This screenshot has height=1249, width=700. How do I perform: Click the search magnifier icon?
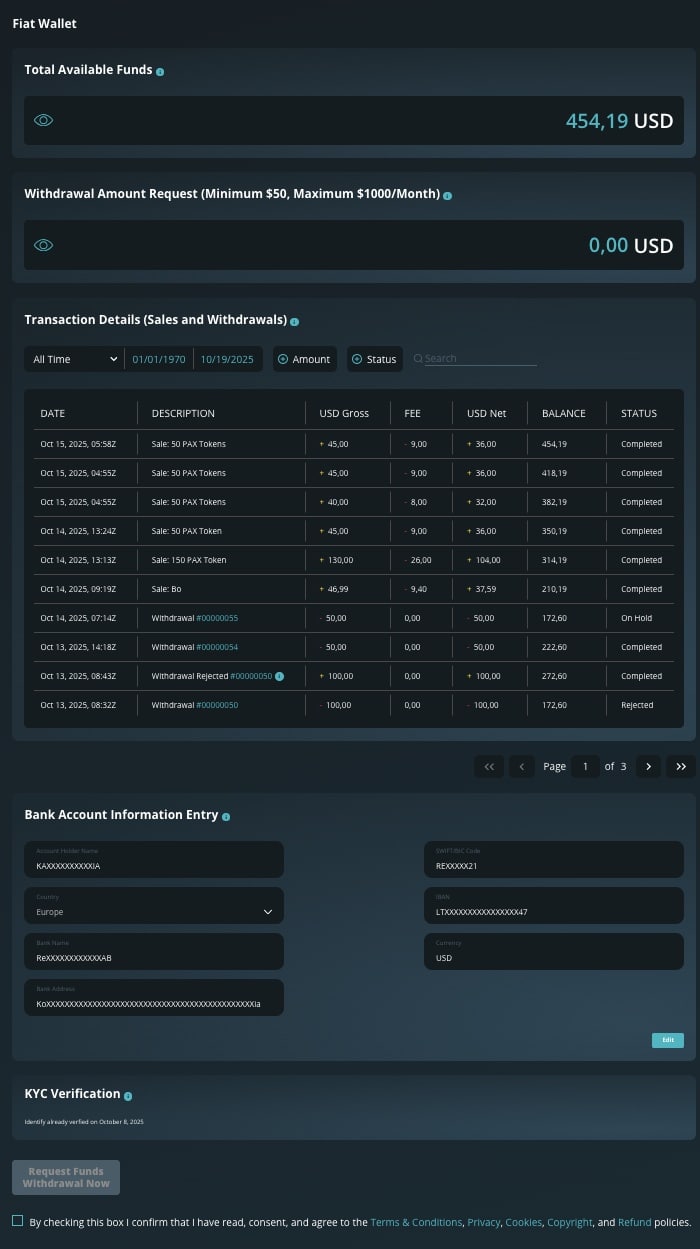point(418,358)
